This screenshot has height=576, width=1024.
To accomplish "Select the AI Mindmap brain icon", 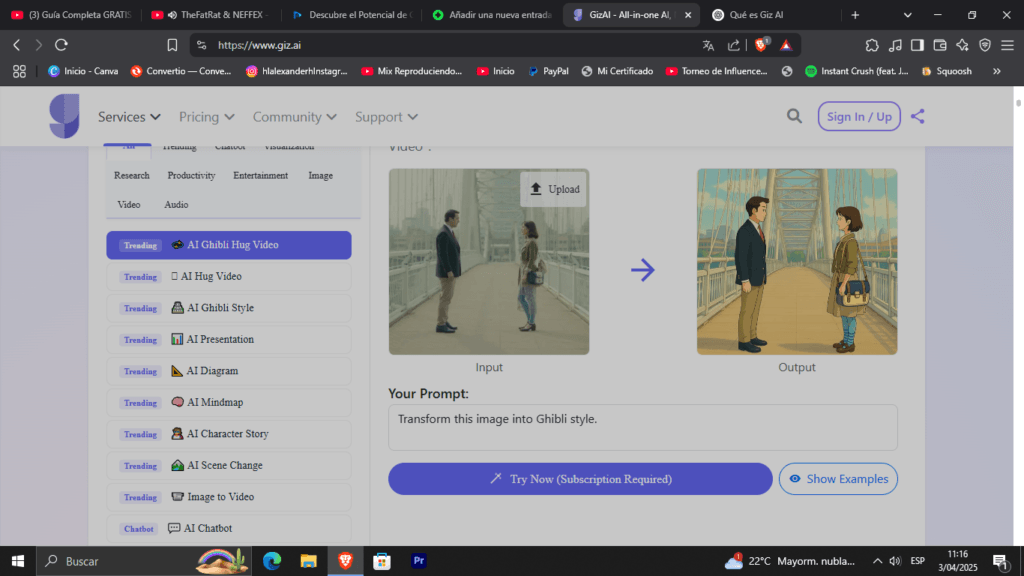I will tap(178, 402).
